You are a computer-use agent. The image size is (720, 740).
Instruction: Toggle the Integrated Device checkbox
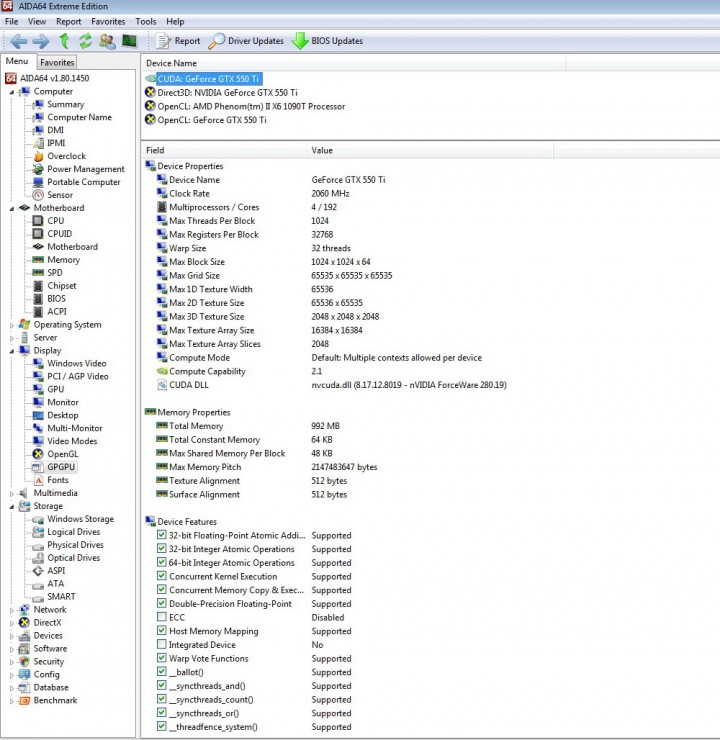pyautogui.click(x=161, y=644)
